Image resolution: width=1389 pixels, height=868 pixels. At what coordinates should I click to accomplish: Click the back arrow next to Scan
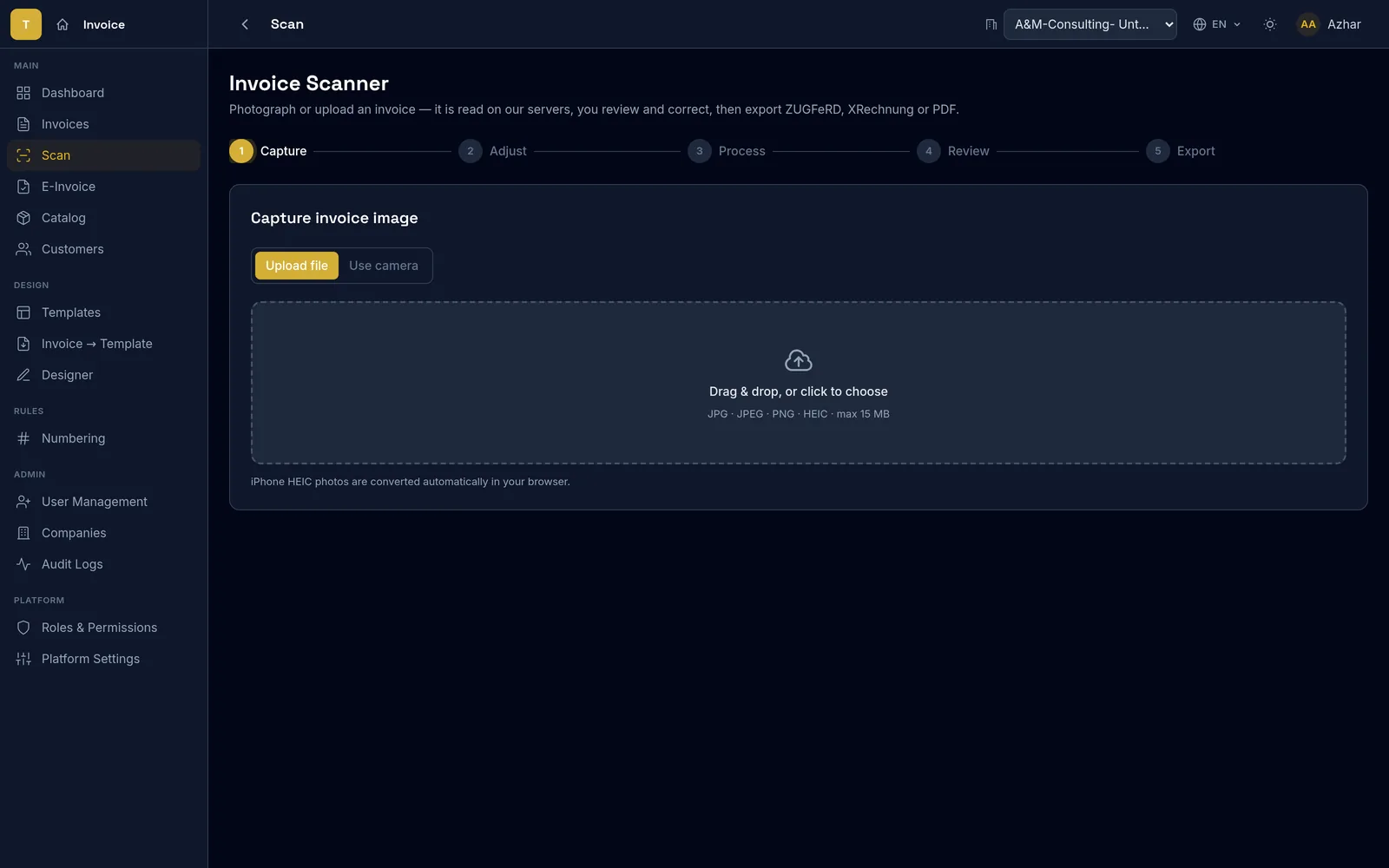click(x=245, y=24)
